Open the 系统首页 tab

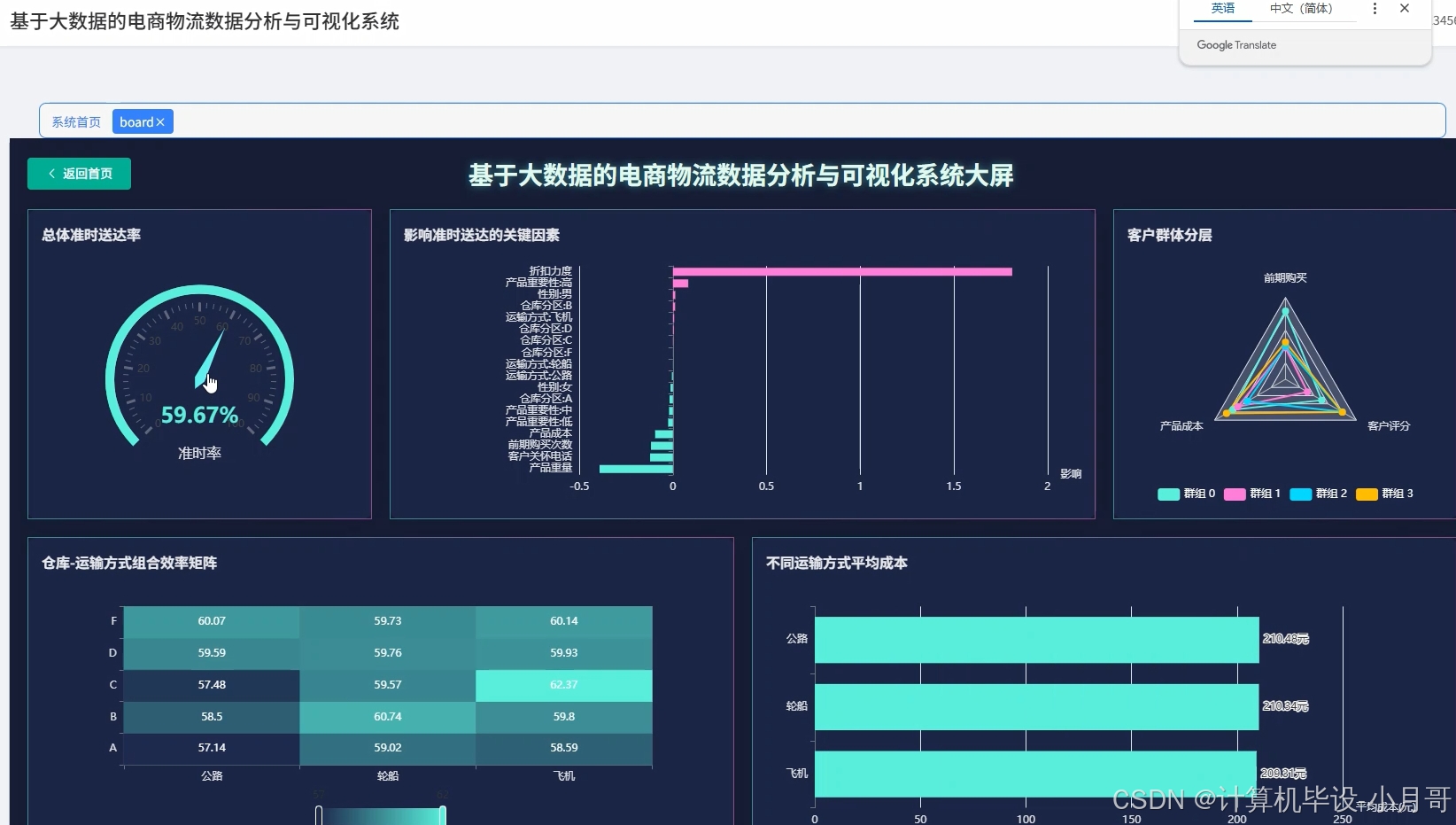(76, 122)
